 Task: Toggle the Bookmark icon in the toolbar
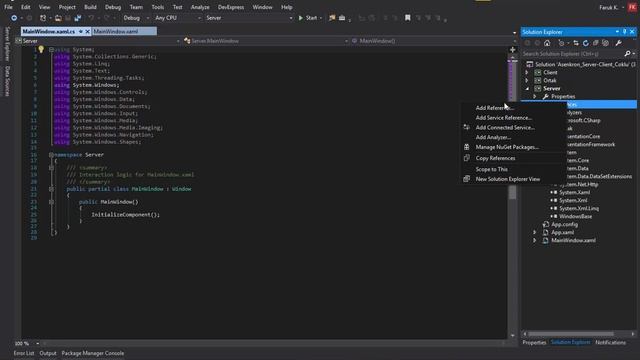pyautogui.click(x=407, y=18)
